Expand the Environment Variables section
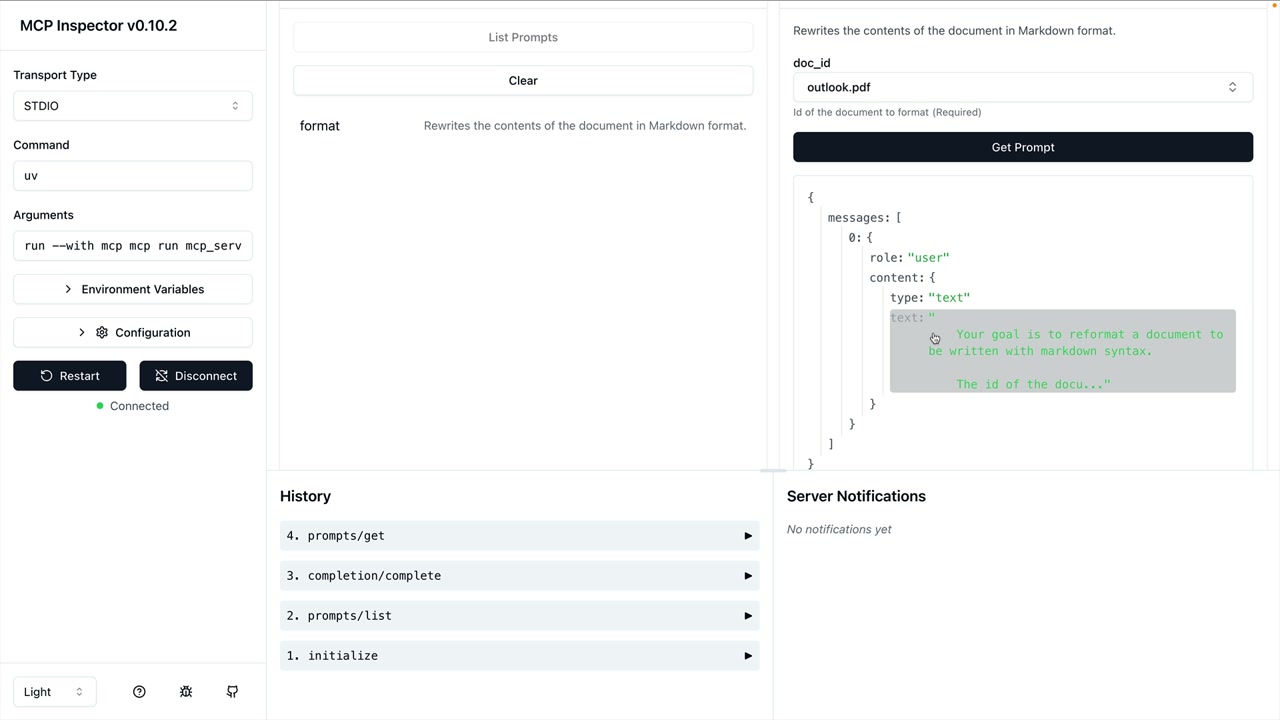Viewport: 1280px width, 720px height. [132, 289]
